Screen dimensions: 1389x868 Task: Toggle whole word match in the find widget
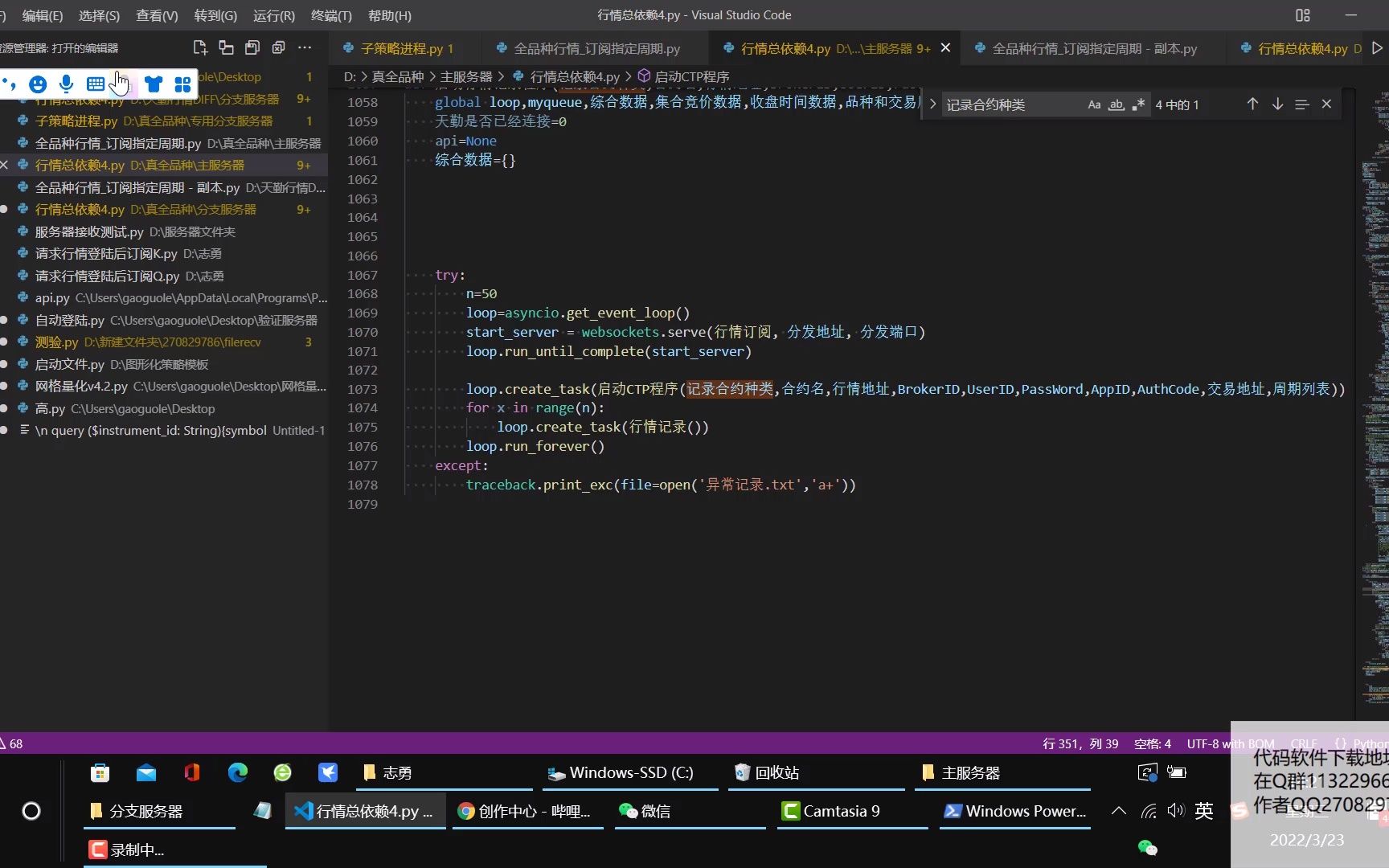tap(1117, 104)
